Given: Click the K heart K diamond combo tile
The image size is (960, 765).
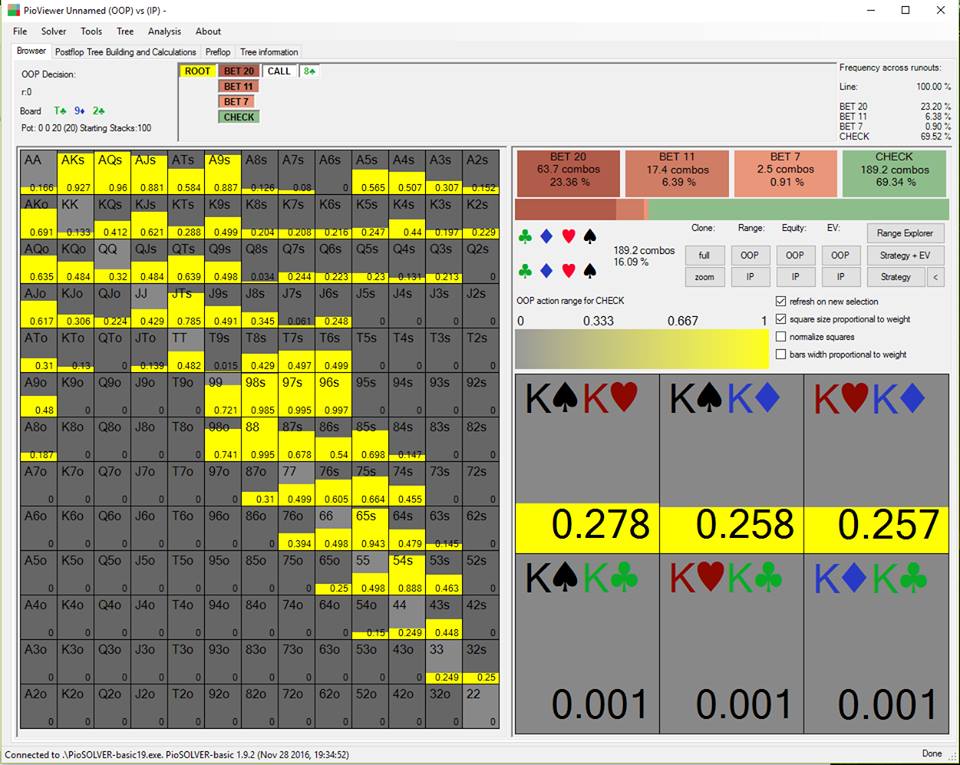Looking at the screenshot, I should [877, 464].
